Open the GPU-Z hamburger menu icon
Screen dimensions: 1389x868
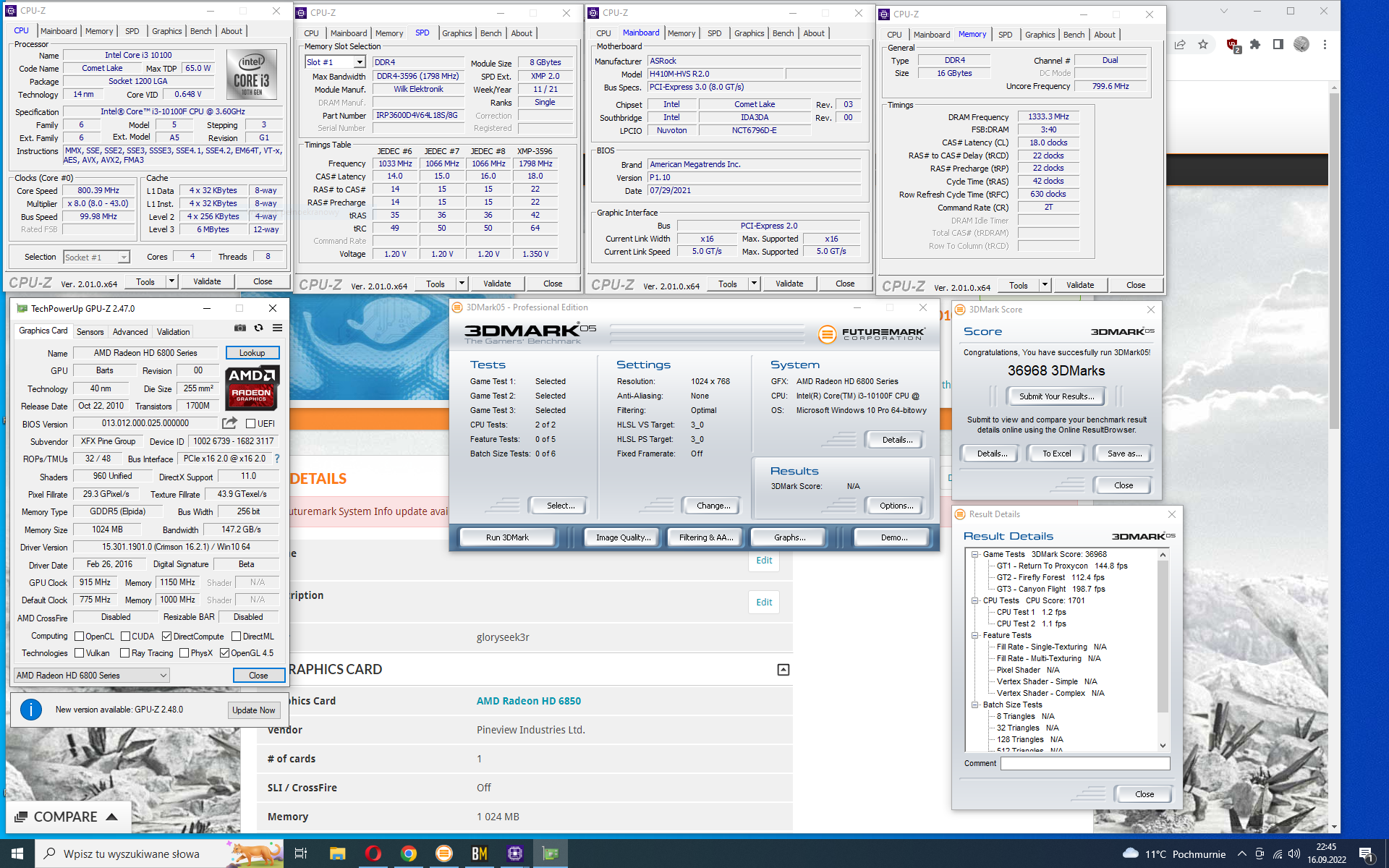pyautogui.click(x=277, y=328)
